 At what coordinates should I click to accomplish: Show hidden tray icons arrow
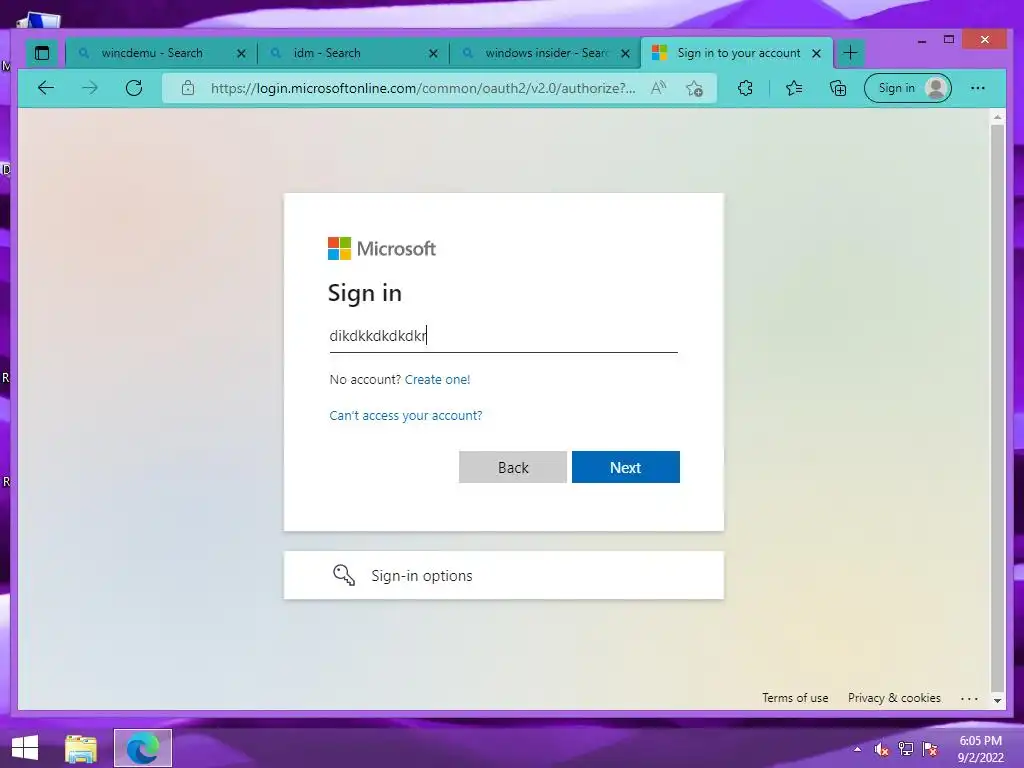[x=857, y=749]
